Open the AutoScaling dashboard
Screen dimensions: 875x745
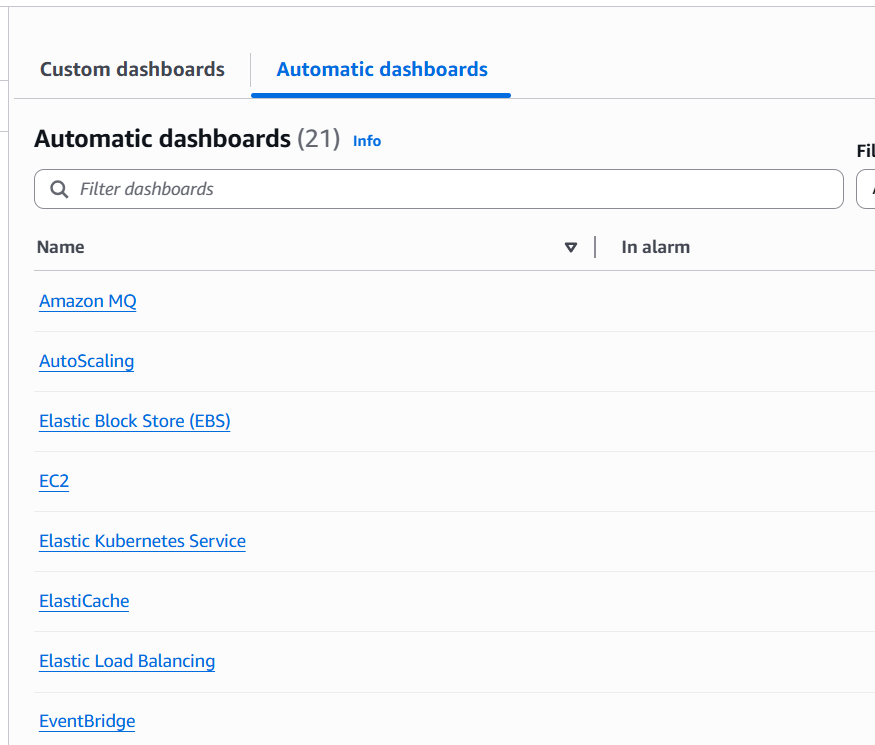pos(86,361)
